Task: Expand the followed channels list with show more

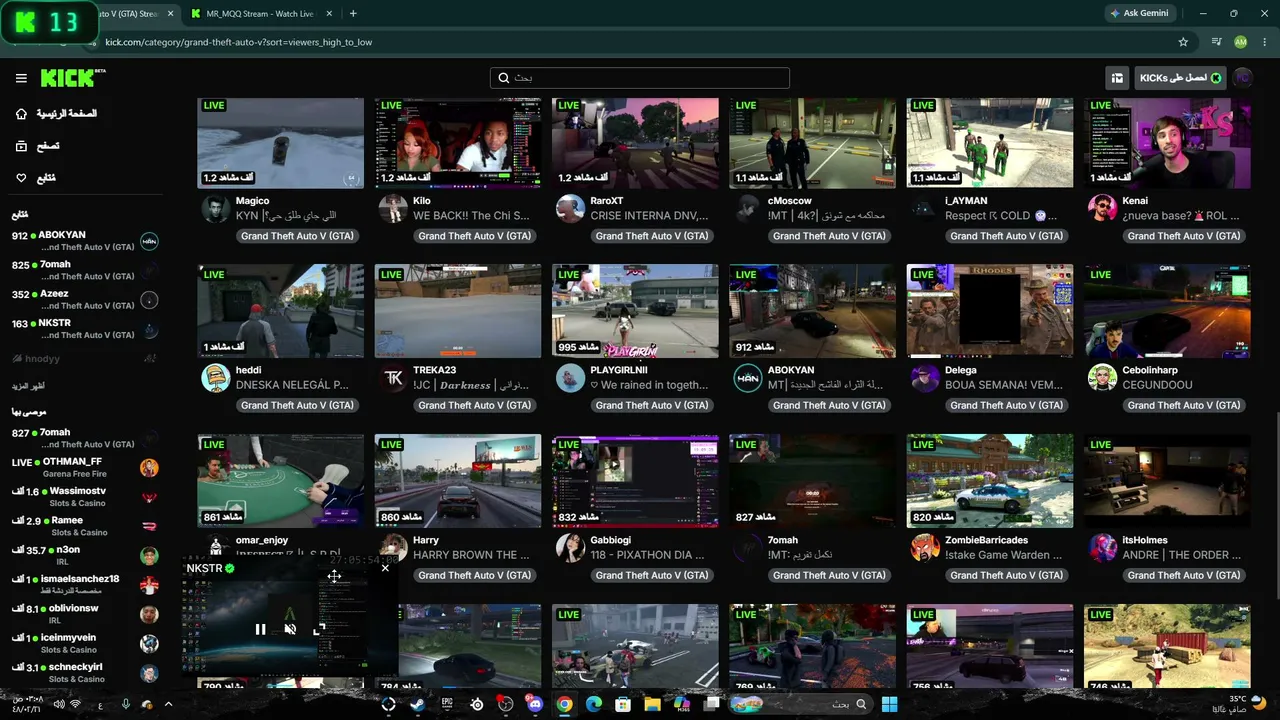Action: [x=28, y=386]
